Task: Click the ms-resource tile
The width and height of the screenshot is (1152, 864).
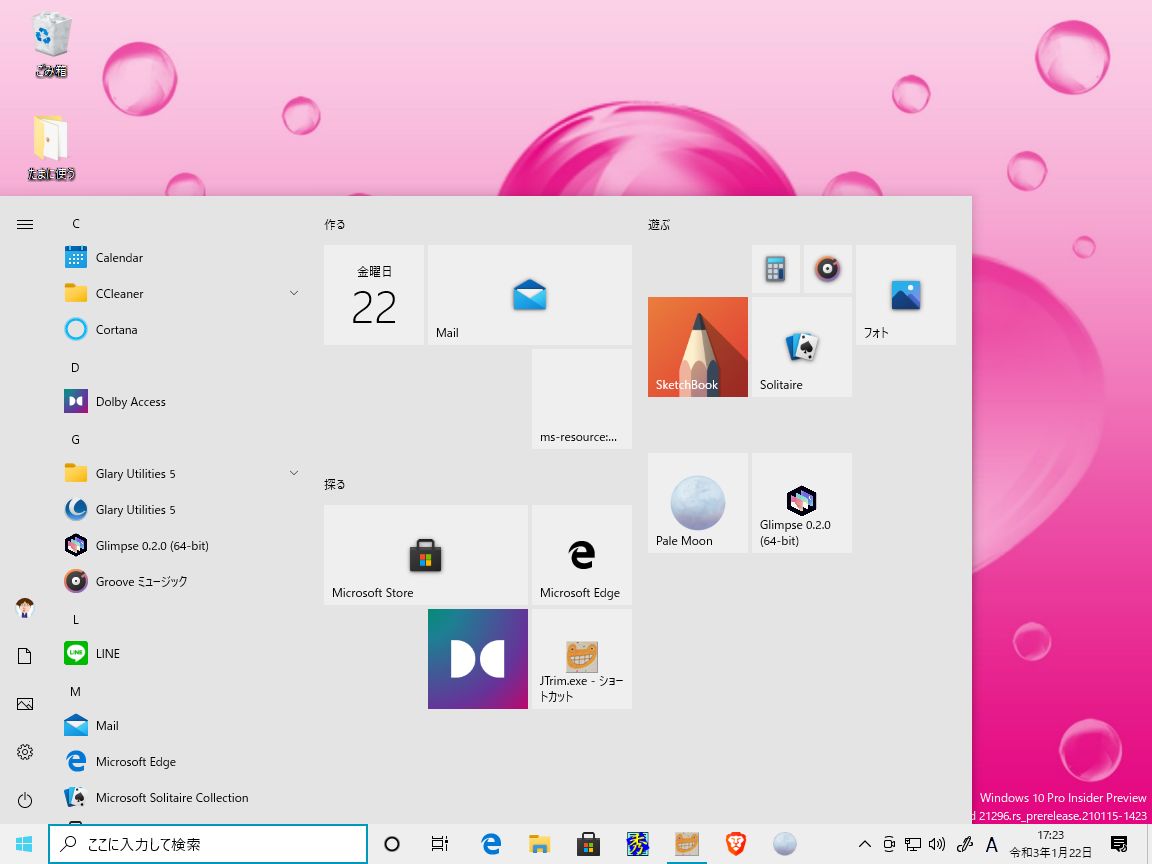Action: click(x=582, y=399)
